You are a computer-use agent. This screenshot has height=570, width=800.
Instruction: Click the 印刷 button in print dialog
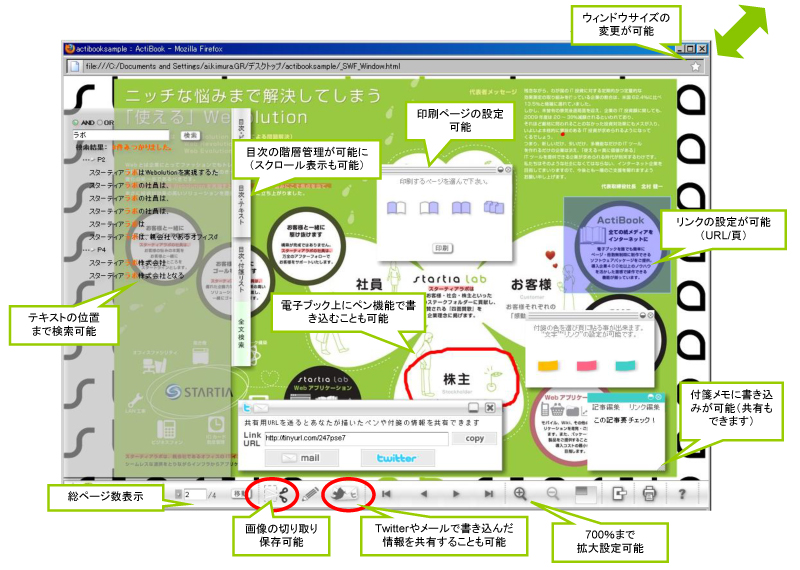(x=442, y=248)
